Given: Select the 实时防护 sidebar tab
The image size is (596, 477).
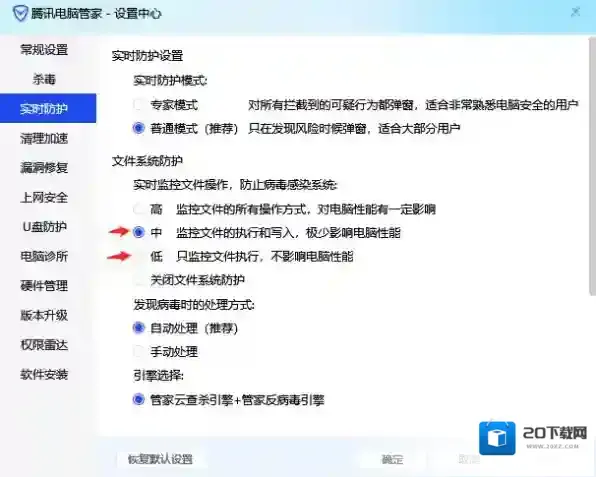Looking at the screenshot, I should [x=48, y=108].
